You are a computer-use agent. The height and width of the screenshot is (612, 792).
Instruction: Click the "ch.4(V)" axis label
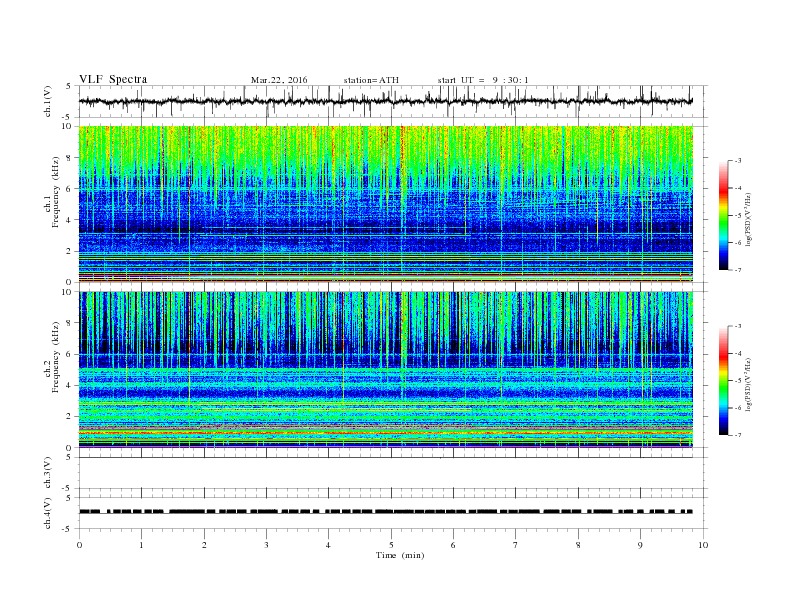pos(48,513)
